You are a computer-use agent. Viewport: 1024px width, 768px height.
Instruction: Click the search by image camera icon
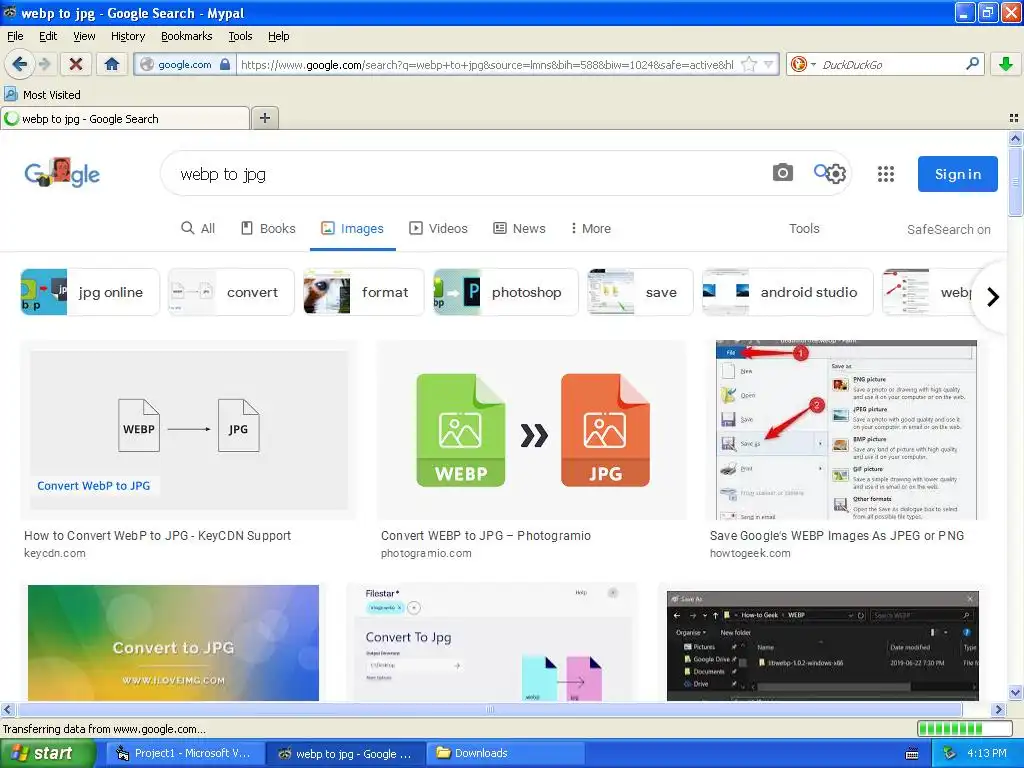pyautogui.click(x=782, y=173)
